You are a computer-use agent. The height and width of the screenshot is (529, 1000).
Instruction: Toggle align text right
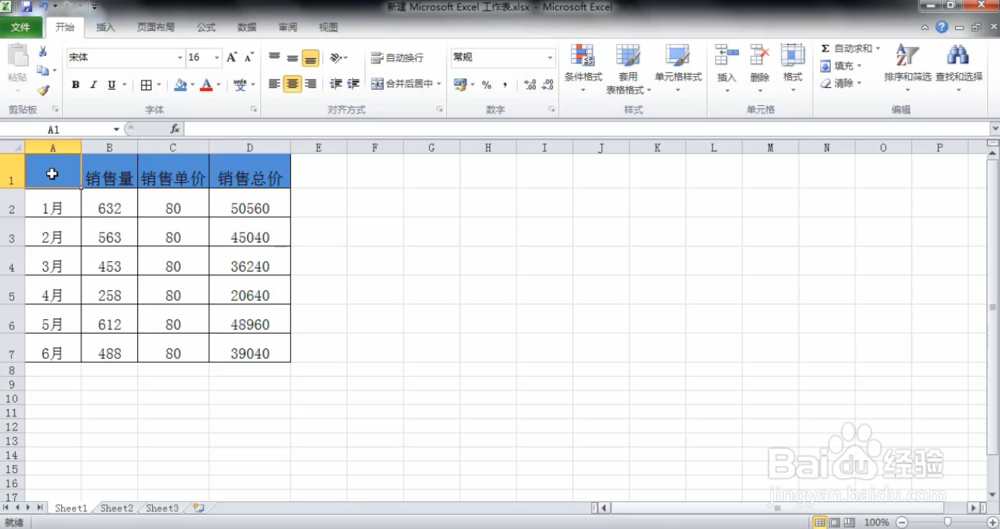pos(311,84)
